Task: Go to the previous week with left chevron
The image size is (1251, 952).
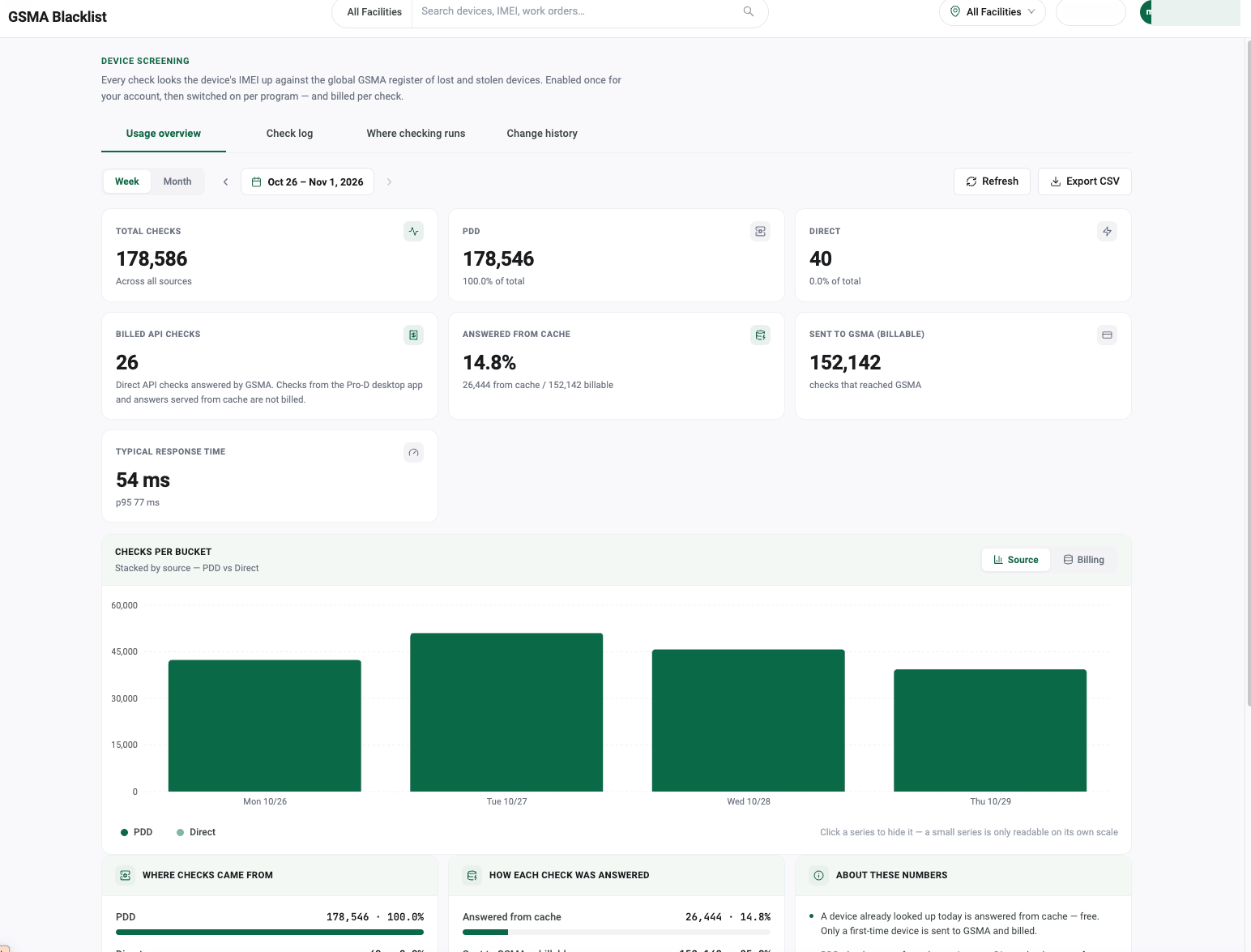Action: tap(225, 182)
